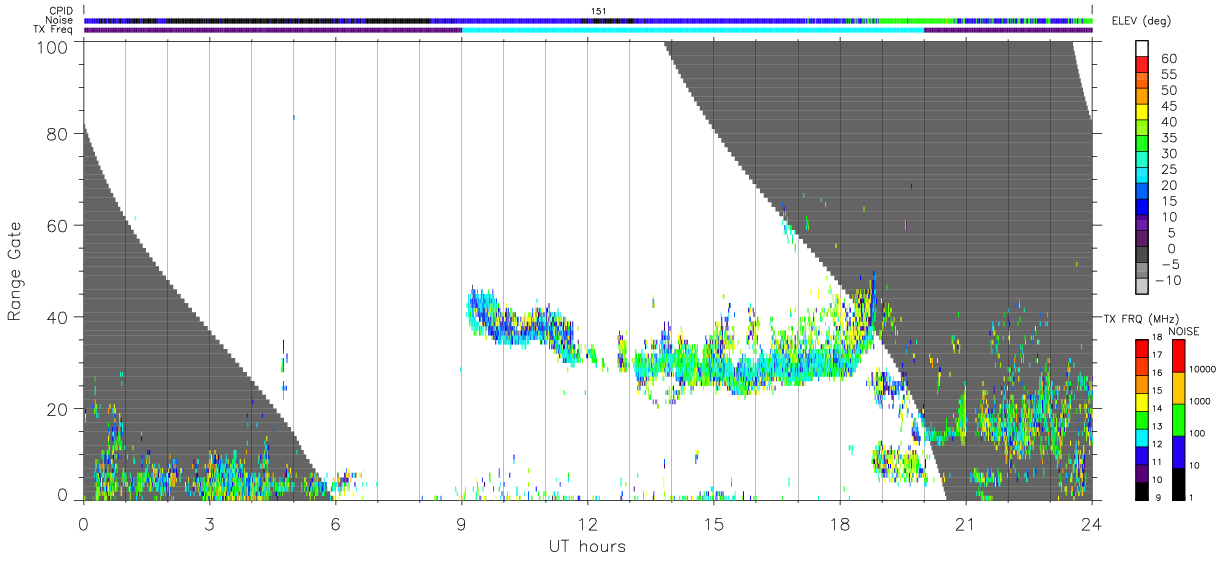The width and height of the screenshot is (1228, 567).
Task: Select the lightest gray bottom ELEV segment
Action: pyautogui.click(x=1141, y=286)
